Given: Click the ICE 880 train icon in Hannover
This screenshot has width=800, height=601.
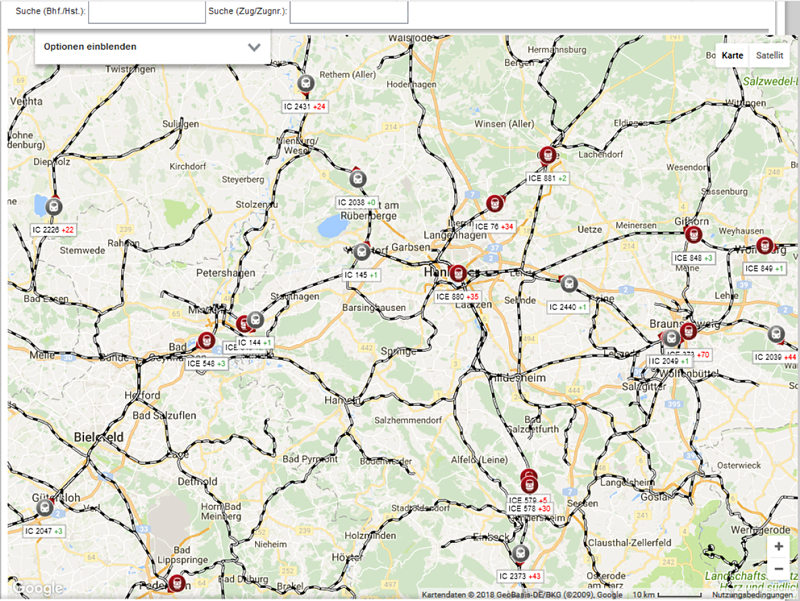Looking at the screenshot, I should pyautogui.click(x=458, y=273).
